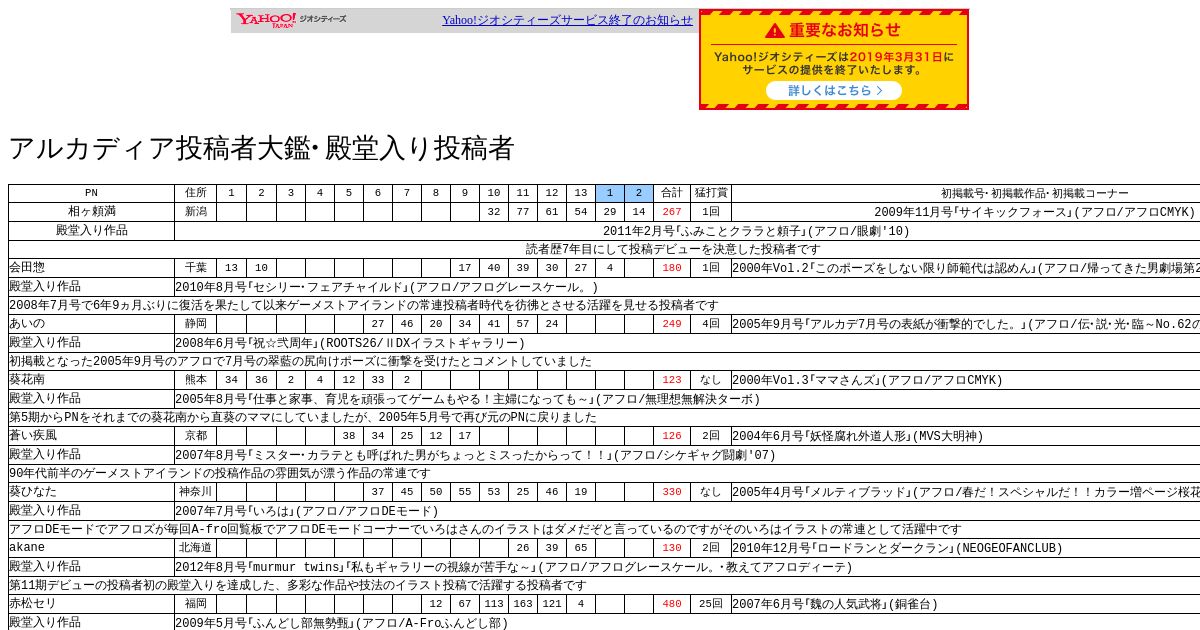
Task: Click the text 2008年6月号「祝☆弐周年」
Action: tap(247, 343)
